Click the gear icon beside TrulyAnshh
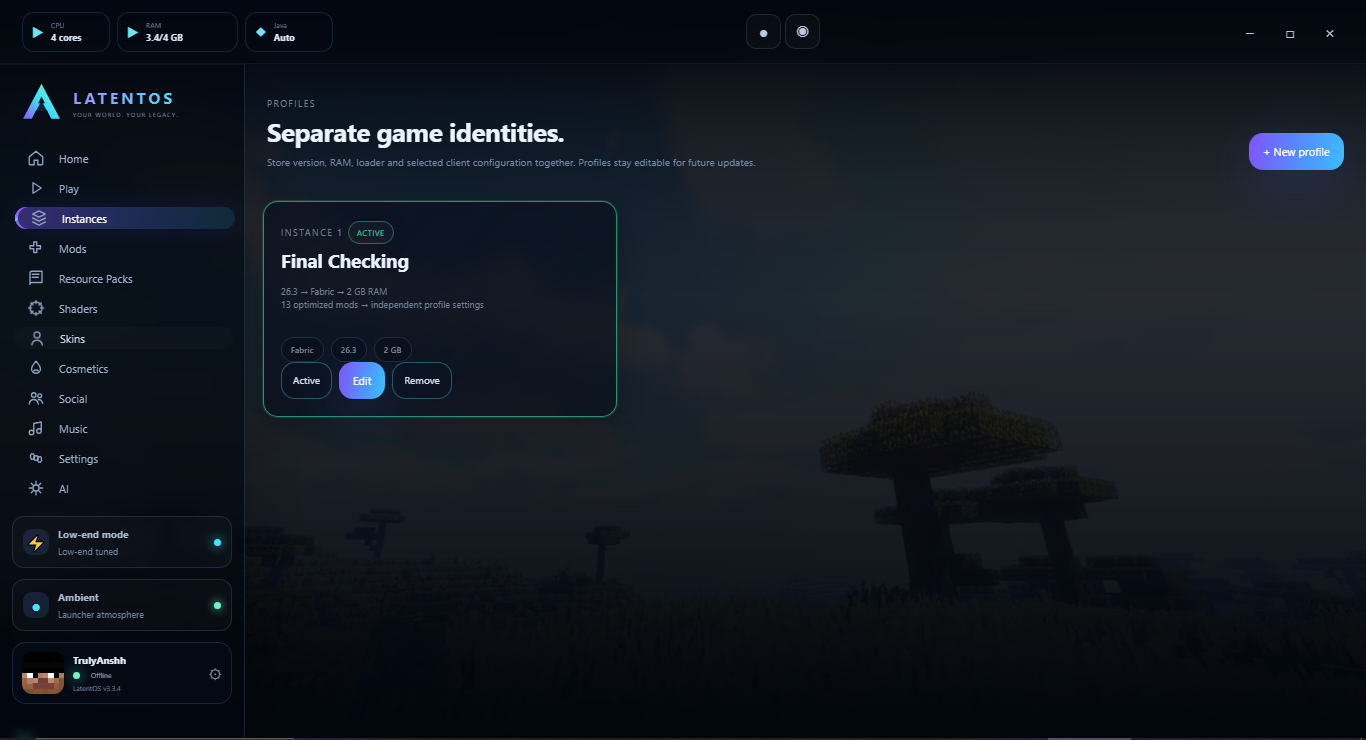 215,674
